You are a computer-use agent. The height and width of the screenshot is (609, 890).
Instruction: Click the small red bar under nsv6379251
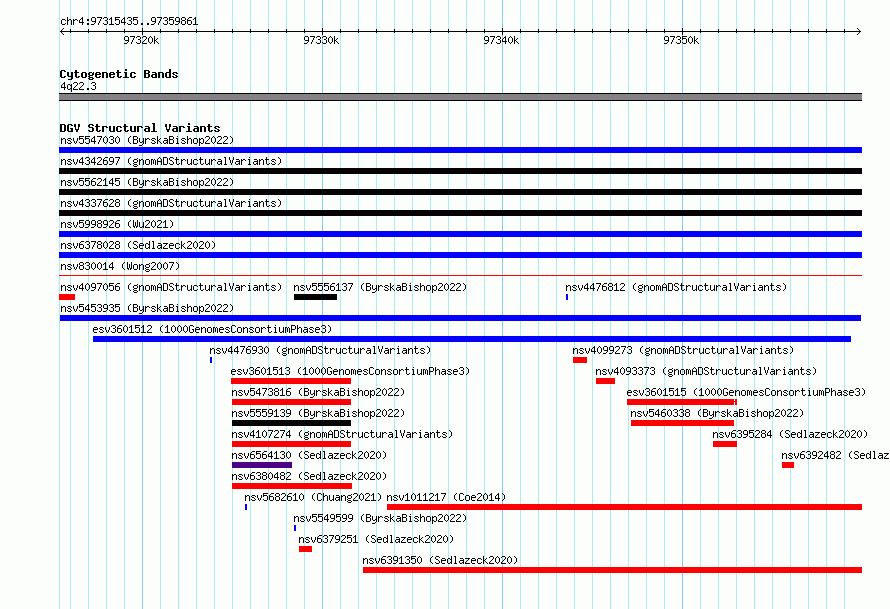click(x=305, y=549)
